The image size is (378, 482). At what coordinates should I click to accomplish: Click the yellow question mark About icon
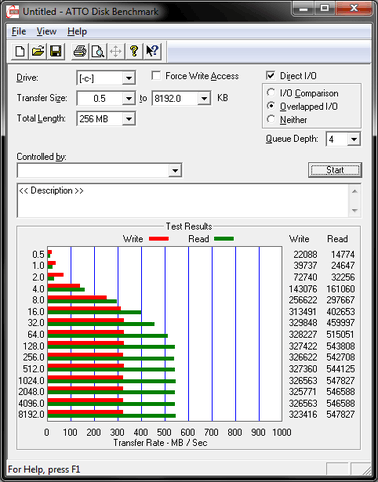click(134, 51)
